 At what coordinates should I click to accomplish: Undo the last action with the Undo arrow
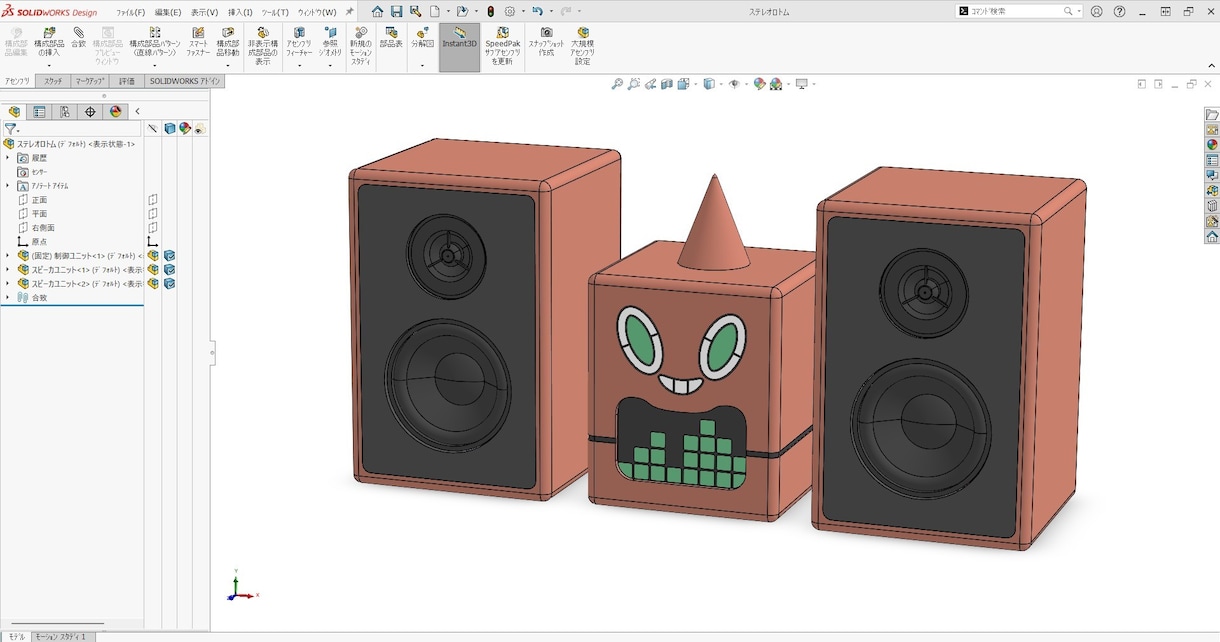click(x=537, y=11)
